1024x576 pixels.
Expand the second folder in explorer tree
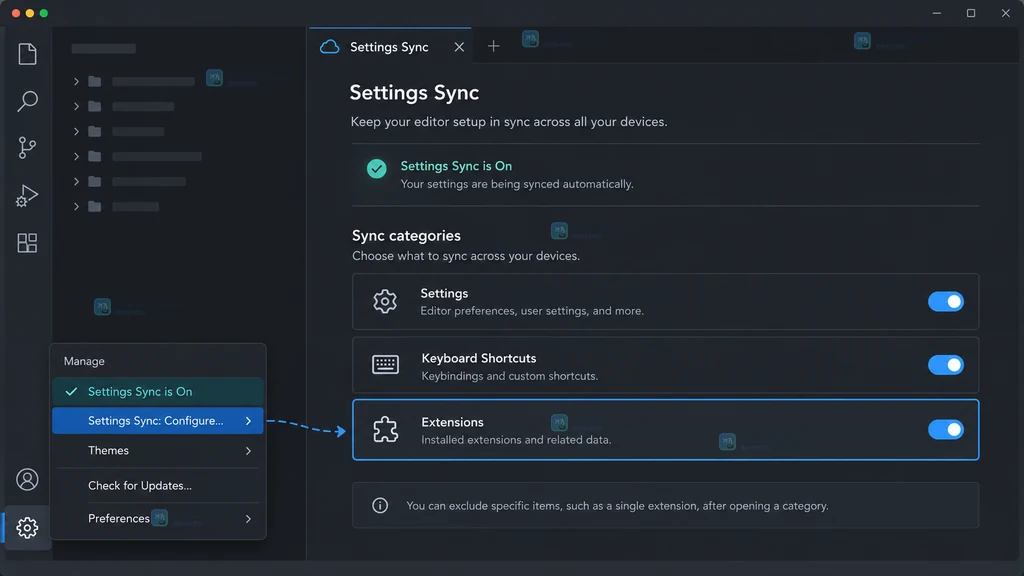click(x=76, y=106)
